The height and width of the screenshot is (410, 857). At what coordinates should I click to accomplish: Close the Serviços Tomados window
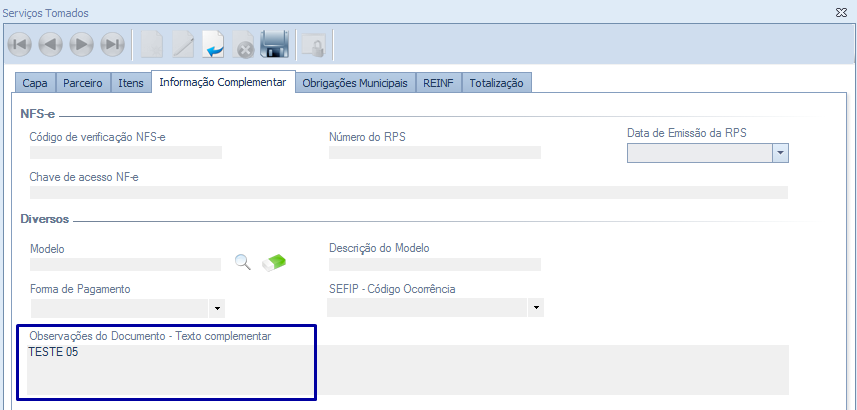(x=841, y=13)
